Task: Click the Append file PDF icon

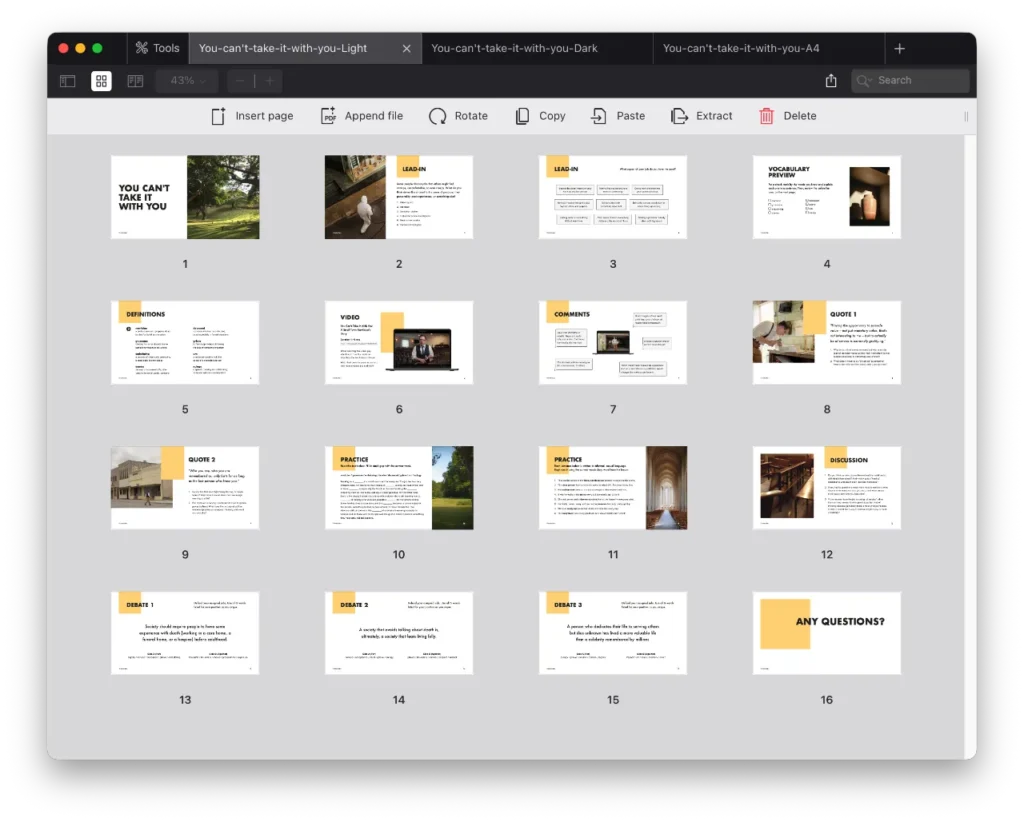Action: [x=328, y=116]
